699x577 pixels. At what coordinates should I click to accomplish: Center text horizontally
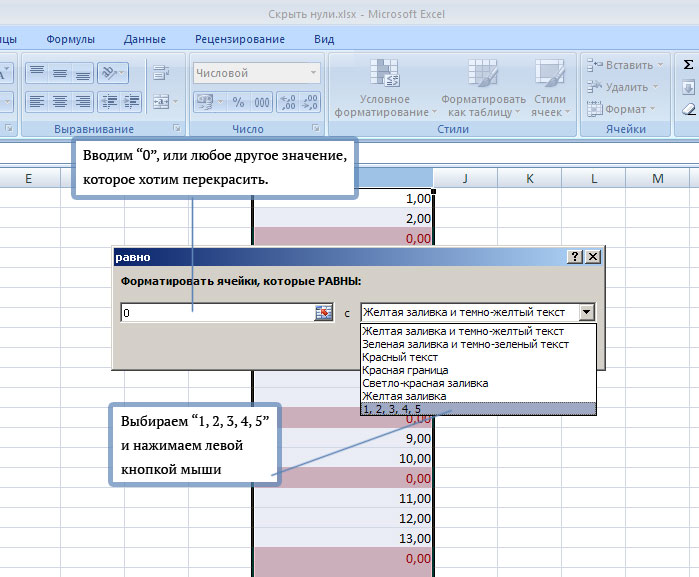click(x=60, y=102)
